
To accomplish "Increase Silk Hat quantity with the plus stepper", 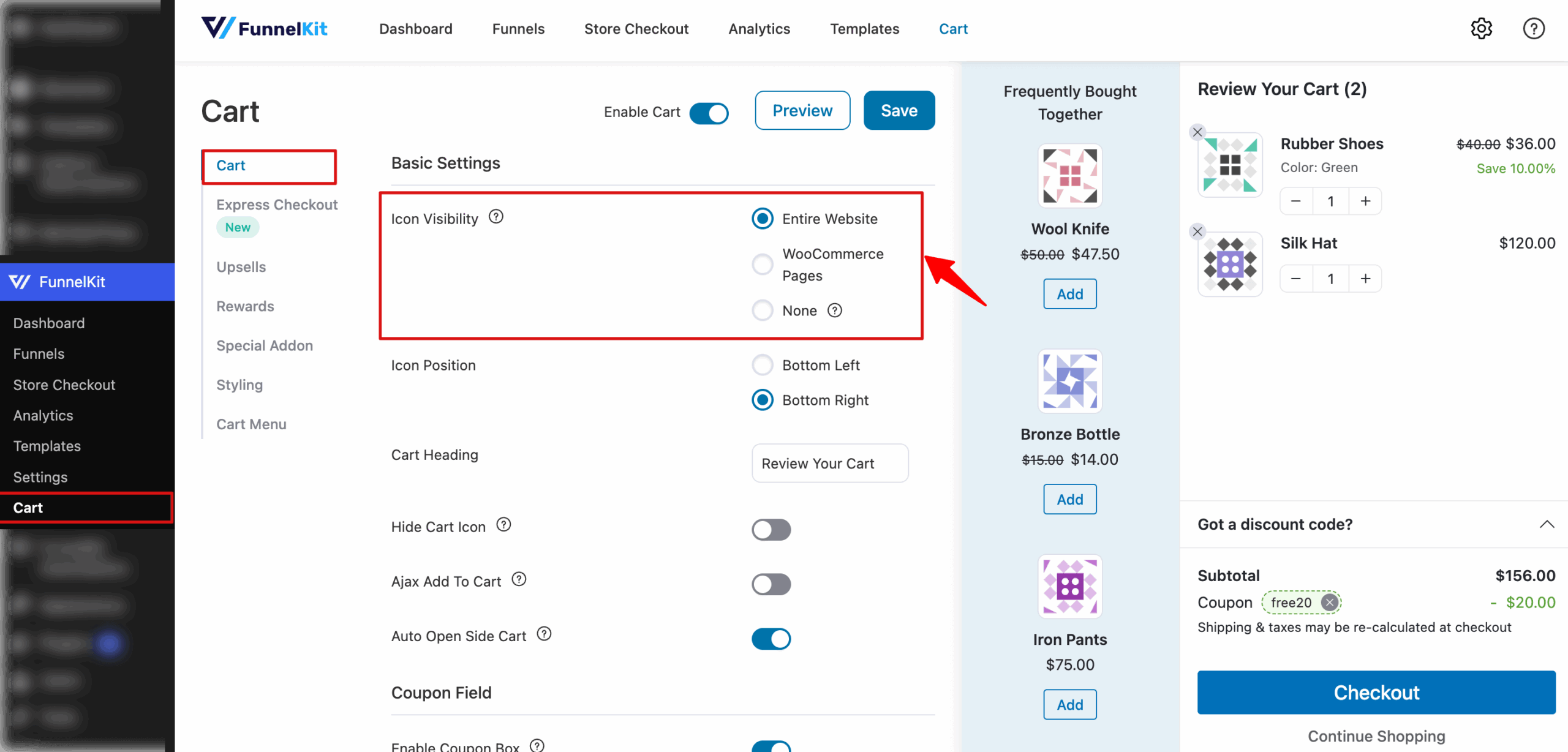I will (1365, 278).
